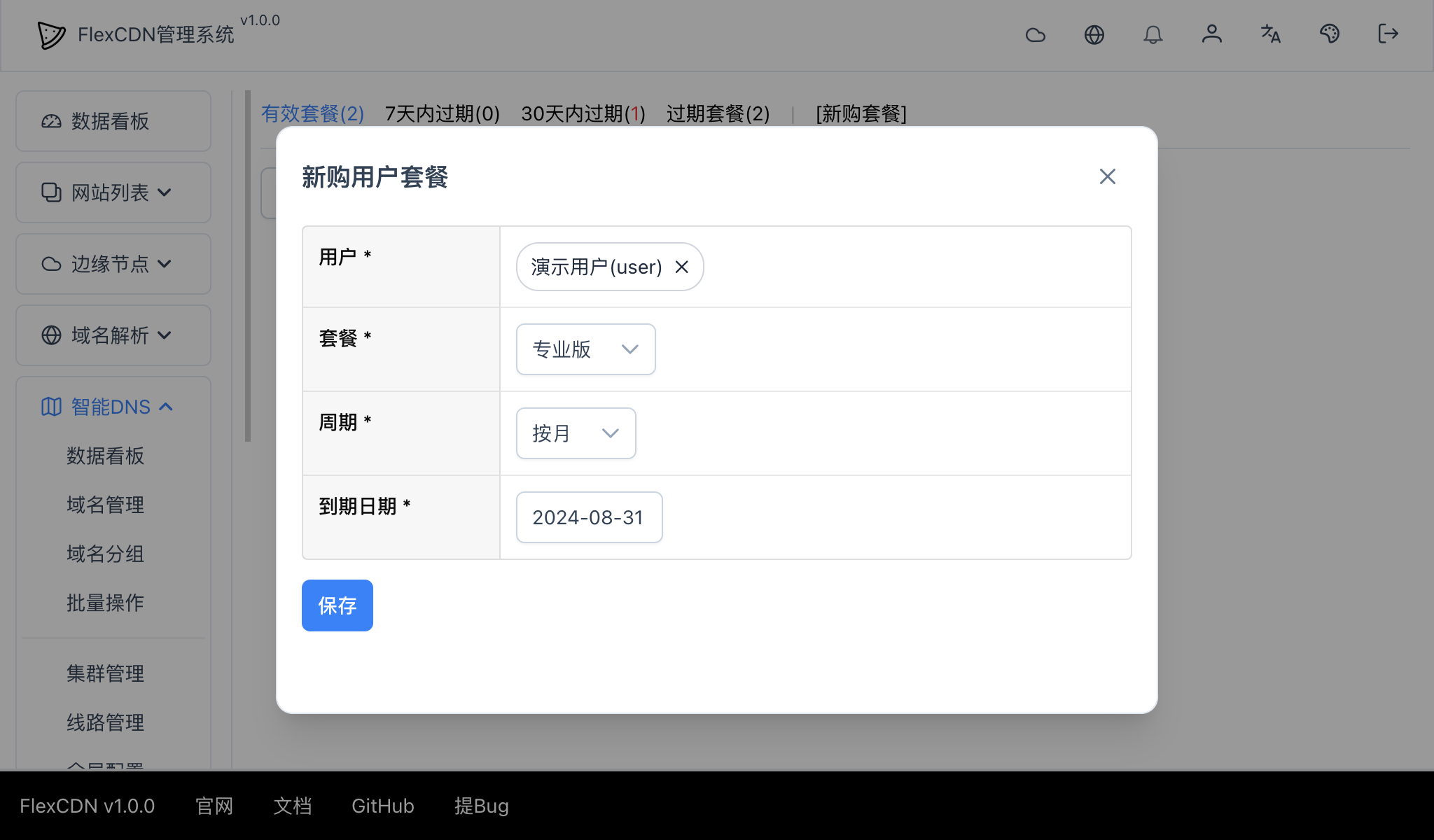
Task: Click the theme palette icon
Action: tap(1330, 34)
